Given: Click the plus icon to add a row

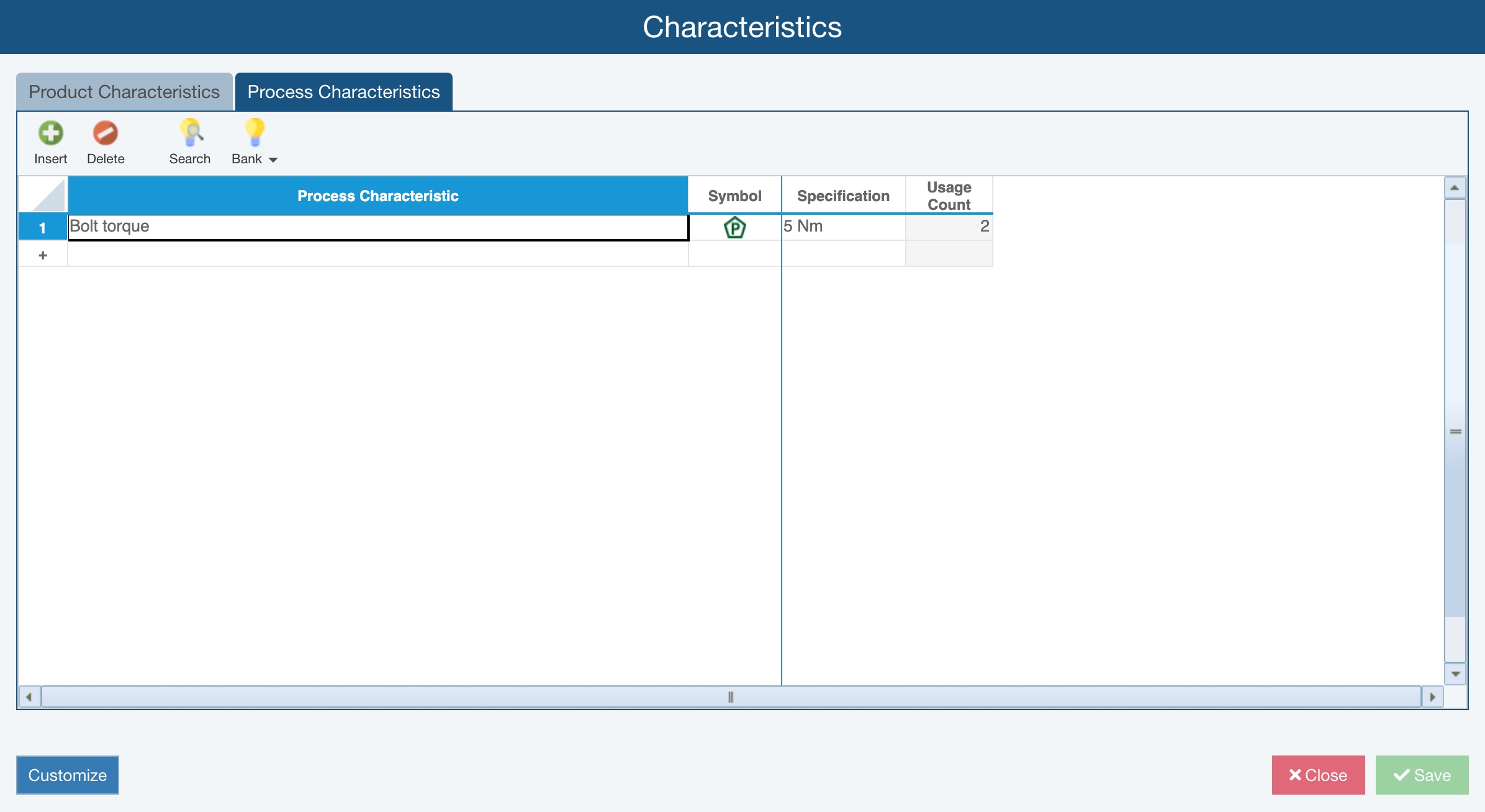Looking at the screenshot, I should pyautogui.click(x=42, y=254).
